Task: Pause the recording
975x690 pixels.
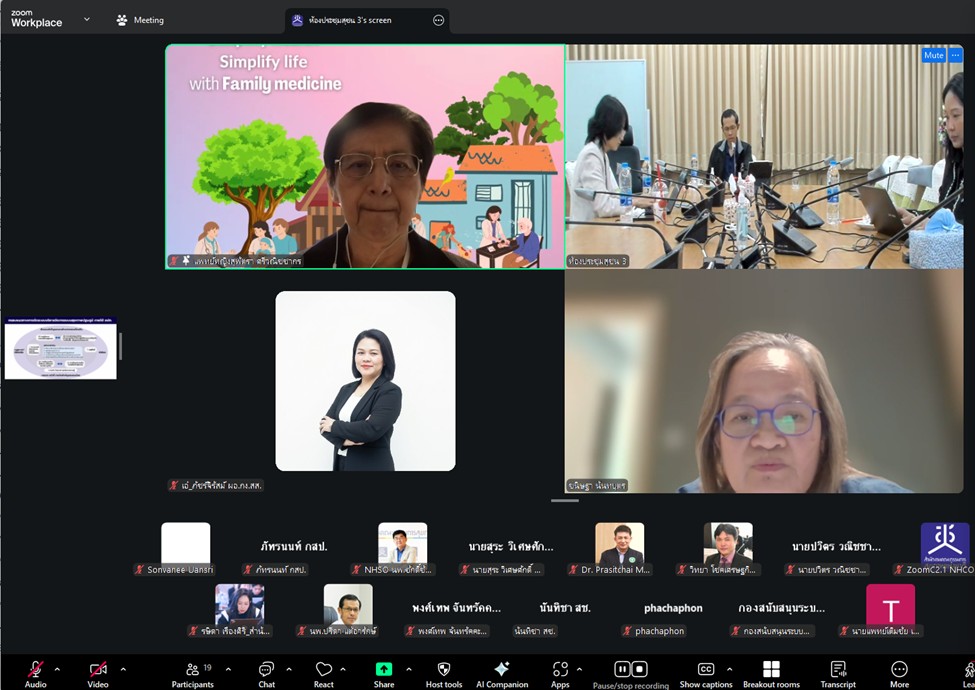Action: [x=622, y=669]
